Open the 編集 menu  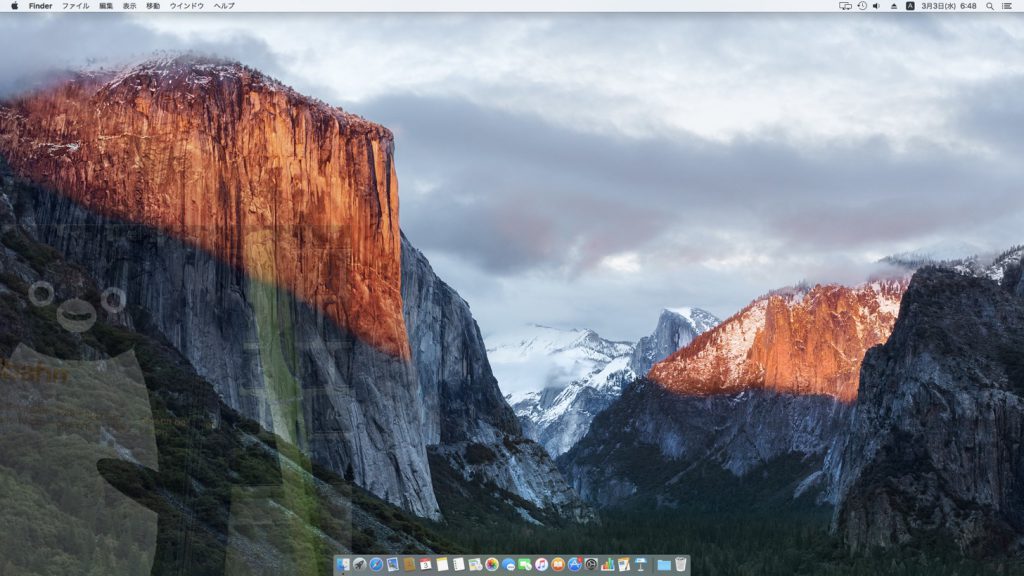click(x=106, y=6)
